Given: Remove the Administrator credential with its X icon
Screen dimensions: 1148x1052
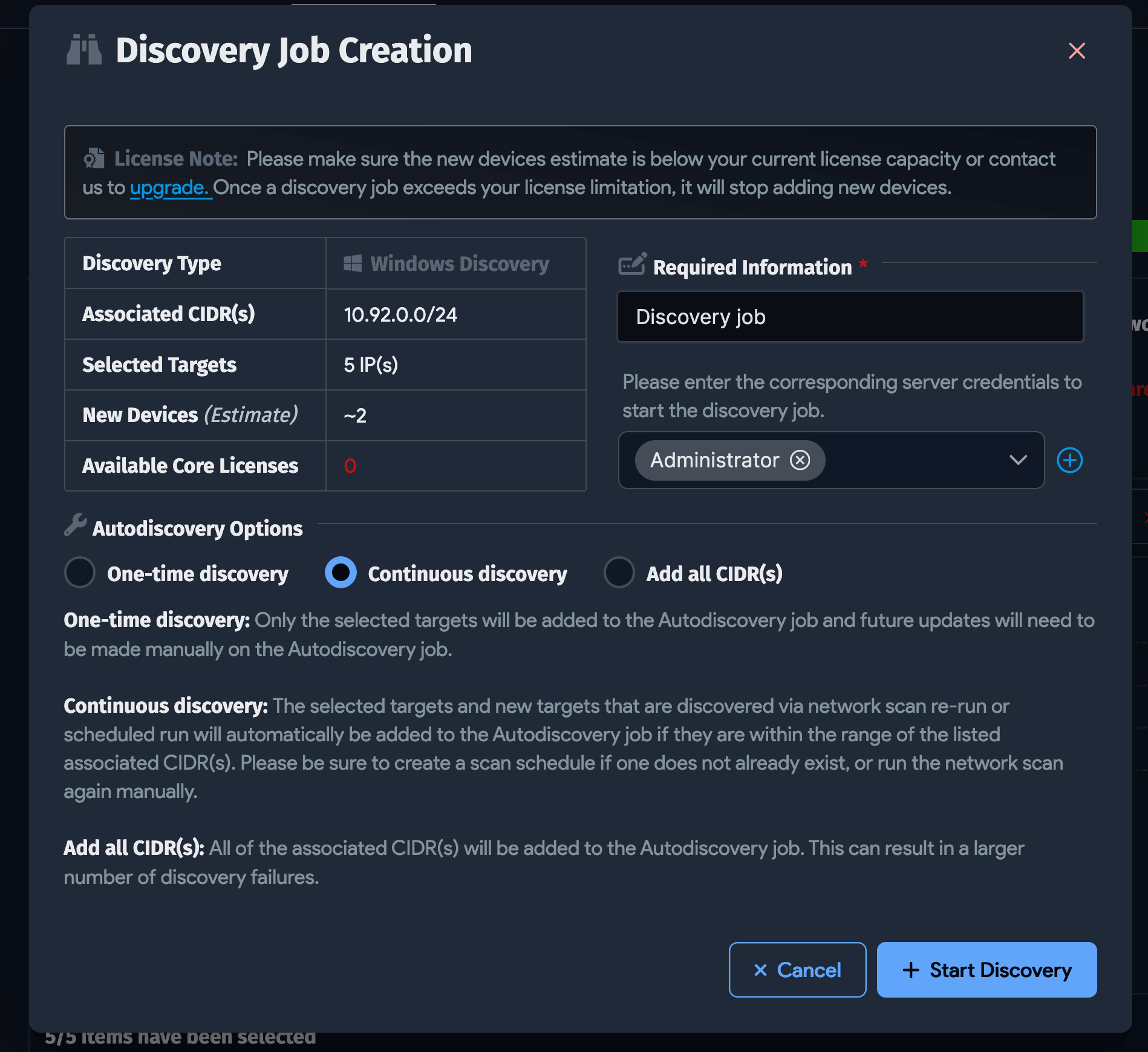Looking at the screenshot, I should click(x=801, y=460).
